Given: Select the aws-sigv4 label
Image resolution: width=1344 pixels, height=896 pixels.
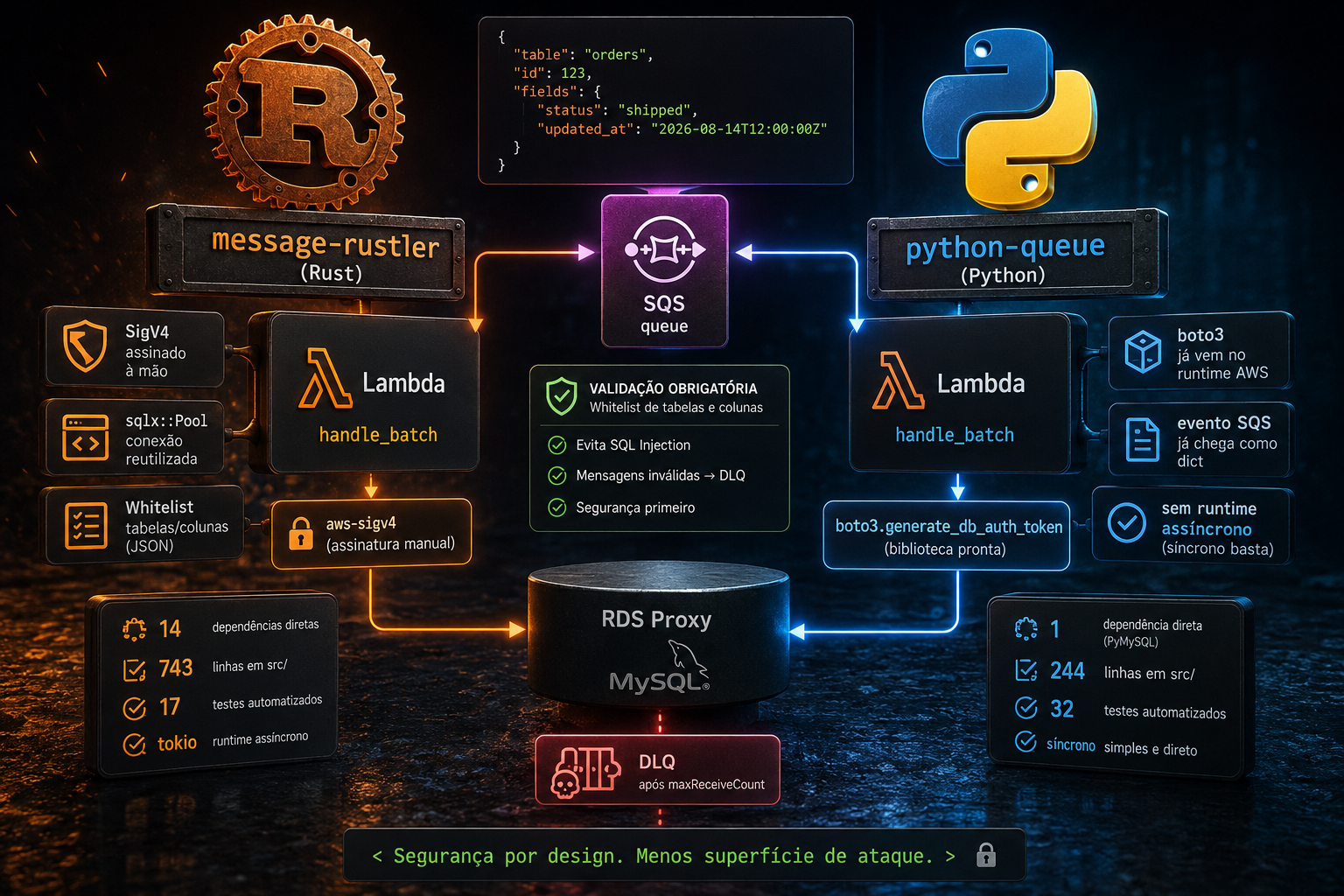Looking at the screenshot, I should [x=361, y=523].
